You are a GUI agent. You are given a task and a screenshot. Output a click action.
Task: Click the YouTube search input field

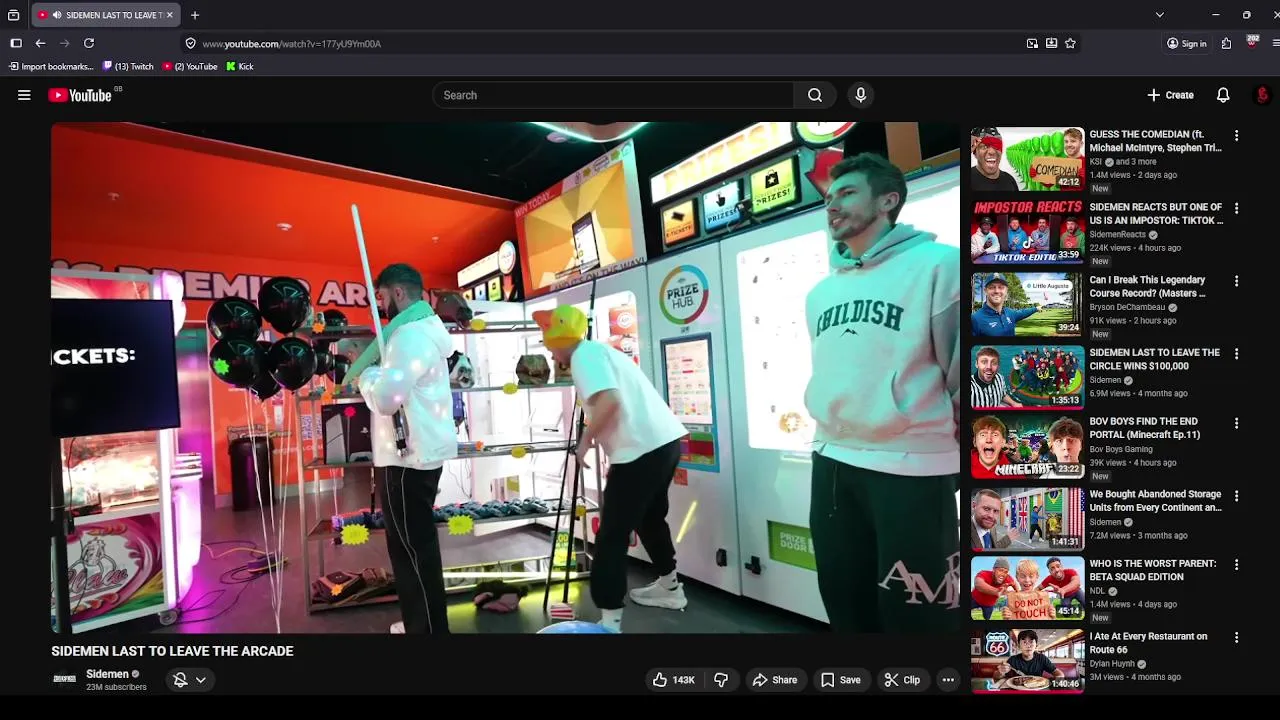pos(613,95)
